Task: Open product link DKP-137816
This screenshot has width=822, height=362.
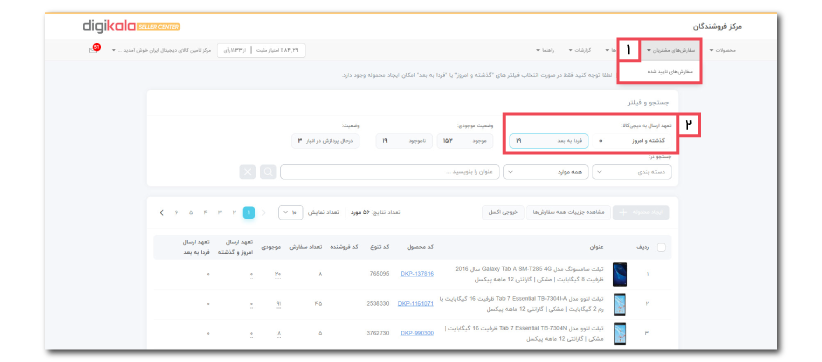Action: coord(417,273)
